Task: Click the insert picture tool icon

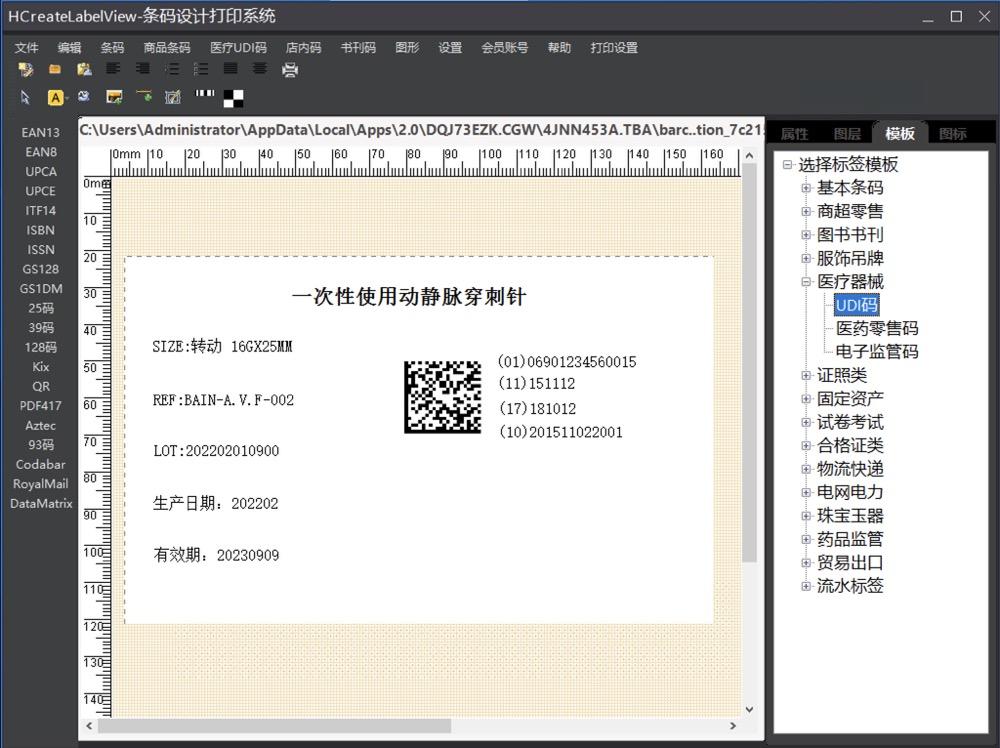Action: tap(114, 97)
